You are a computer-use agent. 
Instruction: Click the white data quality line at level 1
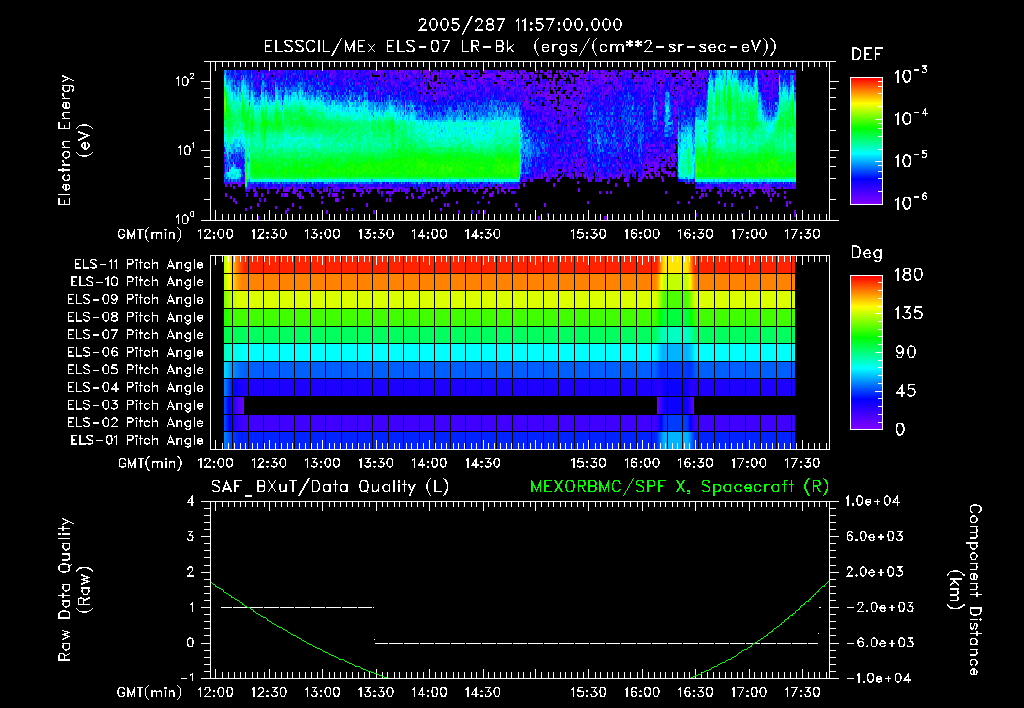pyautogui.click(x=297, y=607)
